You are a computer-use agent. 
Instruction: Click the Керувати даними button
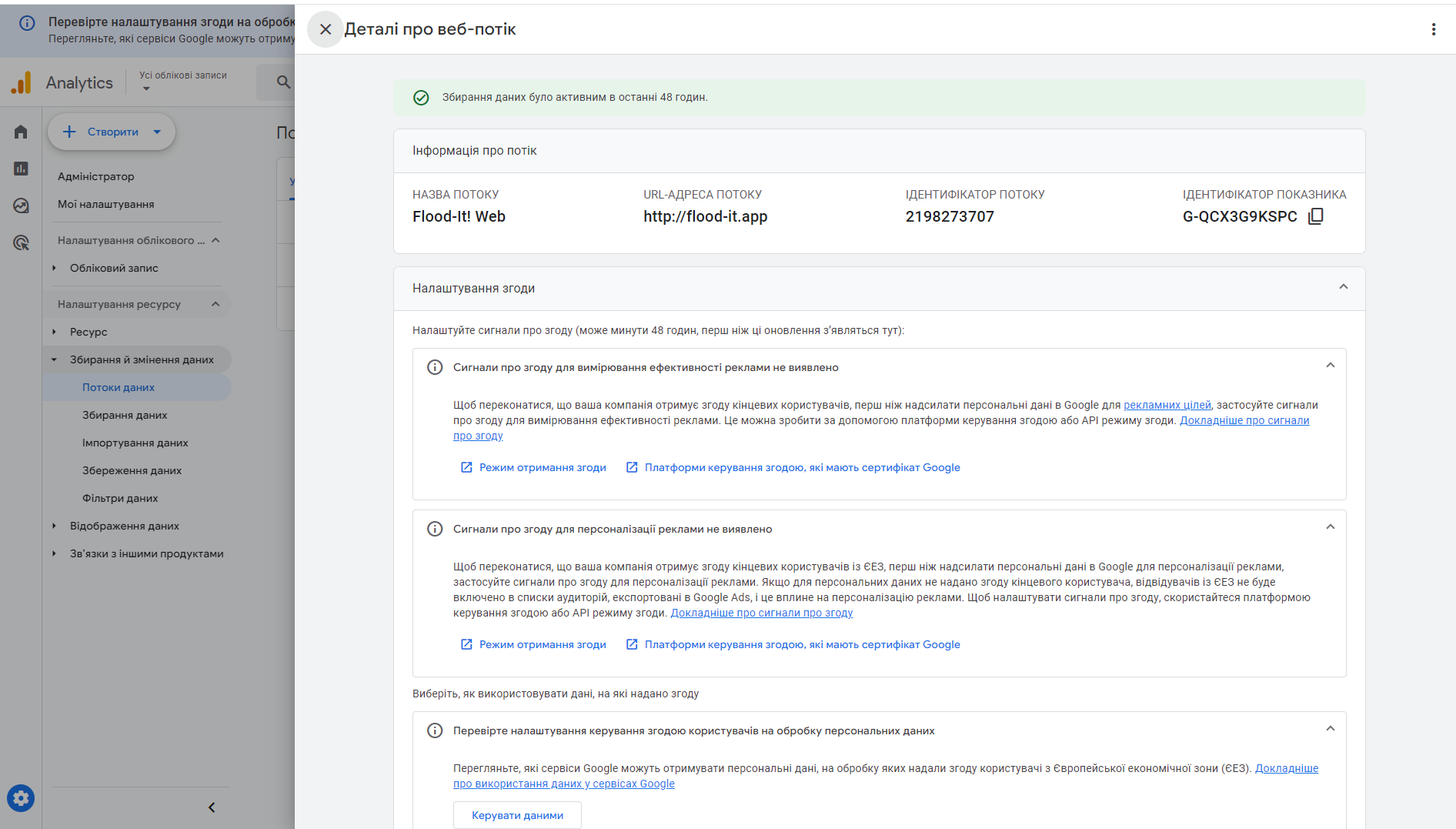click(517, 815)
